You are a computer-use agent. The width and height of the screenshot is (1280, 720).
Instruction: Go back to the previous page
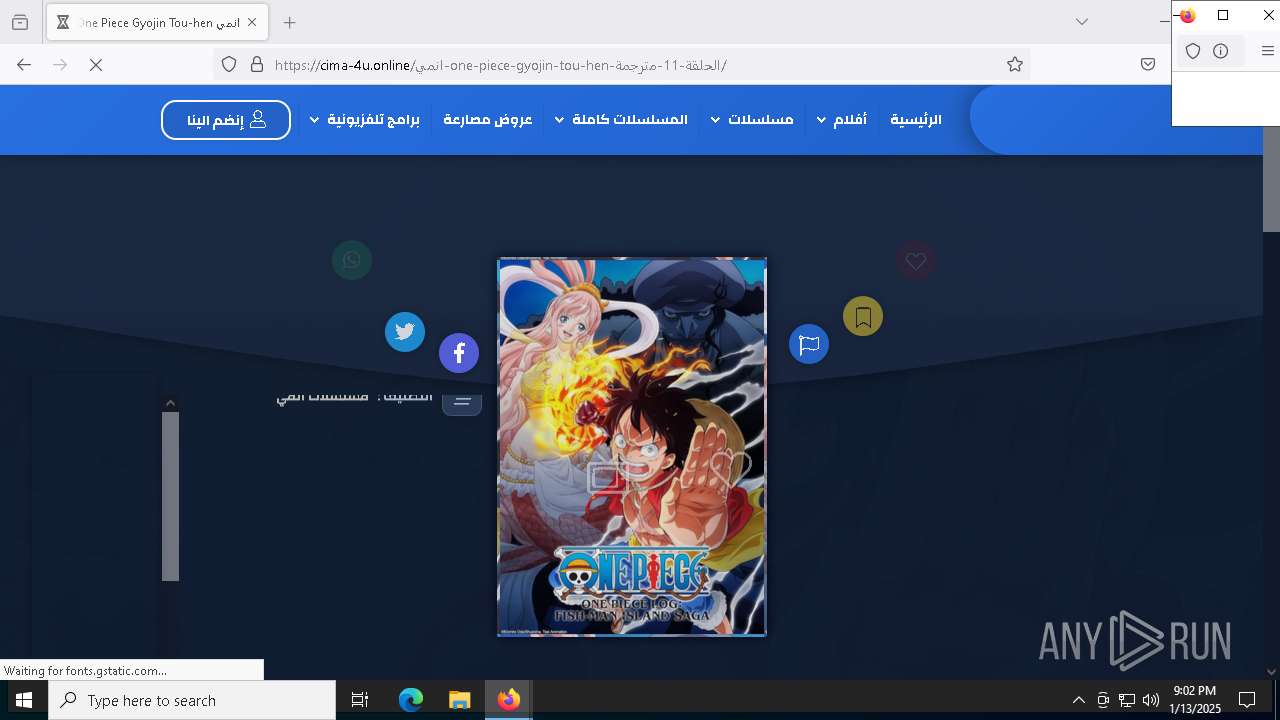coord(24,65)
